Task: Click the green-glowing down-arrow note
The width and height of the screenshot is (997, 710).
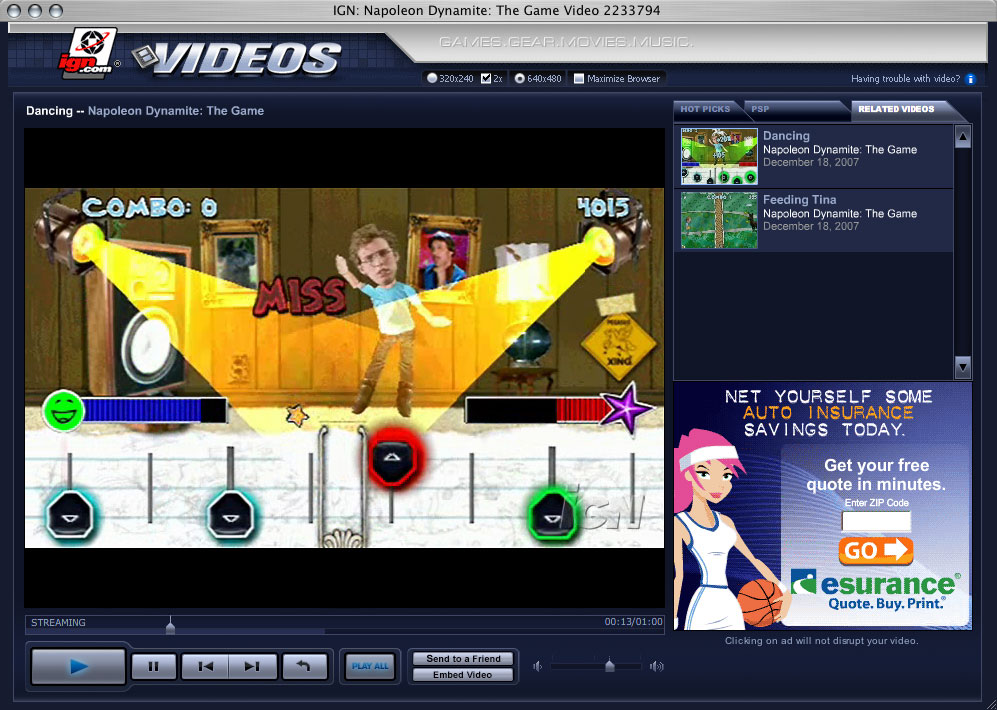Action: pos(554,516)
